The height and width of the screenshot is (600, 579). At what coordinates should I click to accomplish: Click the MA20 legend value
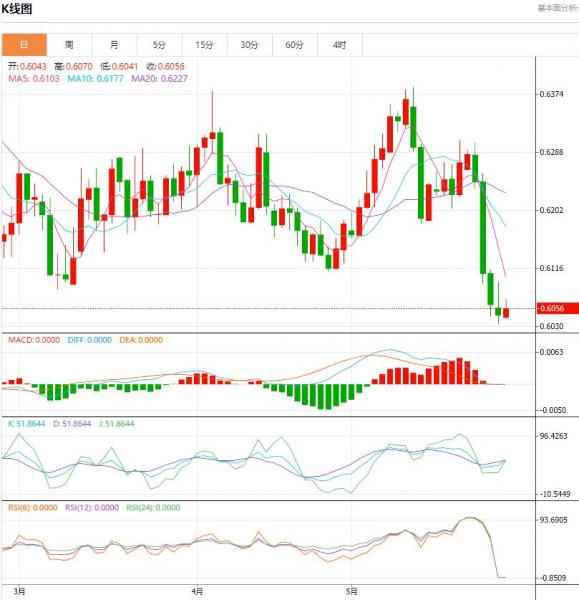(x=160, y=79)
